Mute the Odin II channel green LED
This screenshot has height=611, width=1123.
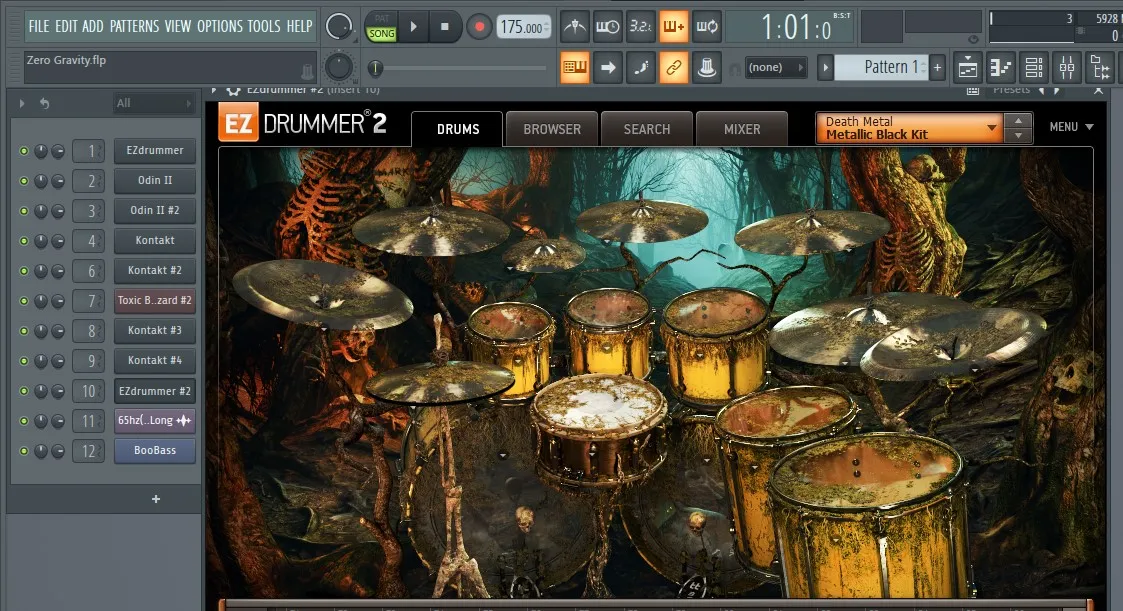pos(24,181)
